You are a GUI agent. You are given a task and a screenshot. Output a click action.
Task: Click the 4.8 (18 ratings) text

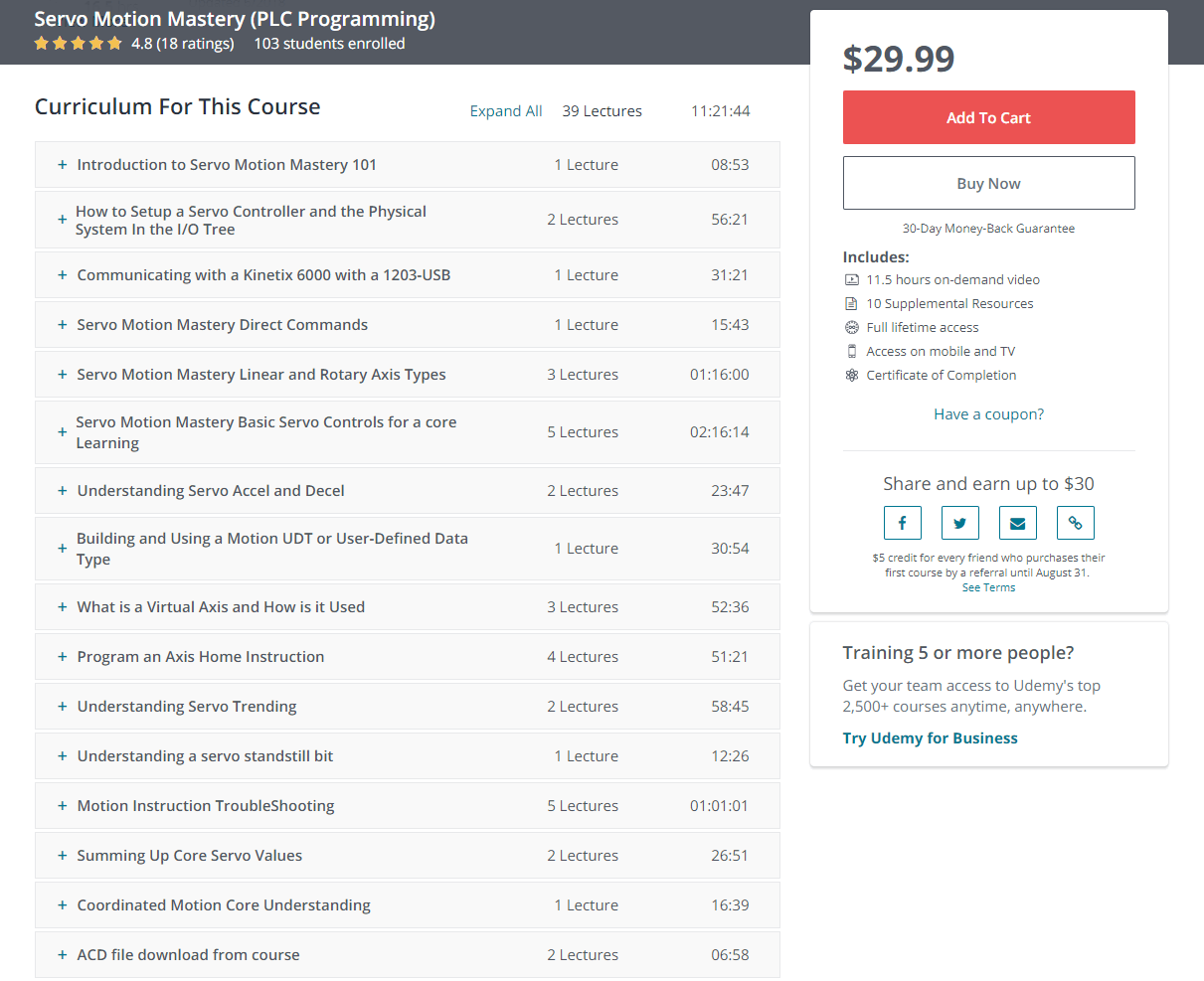click(183, 44)
